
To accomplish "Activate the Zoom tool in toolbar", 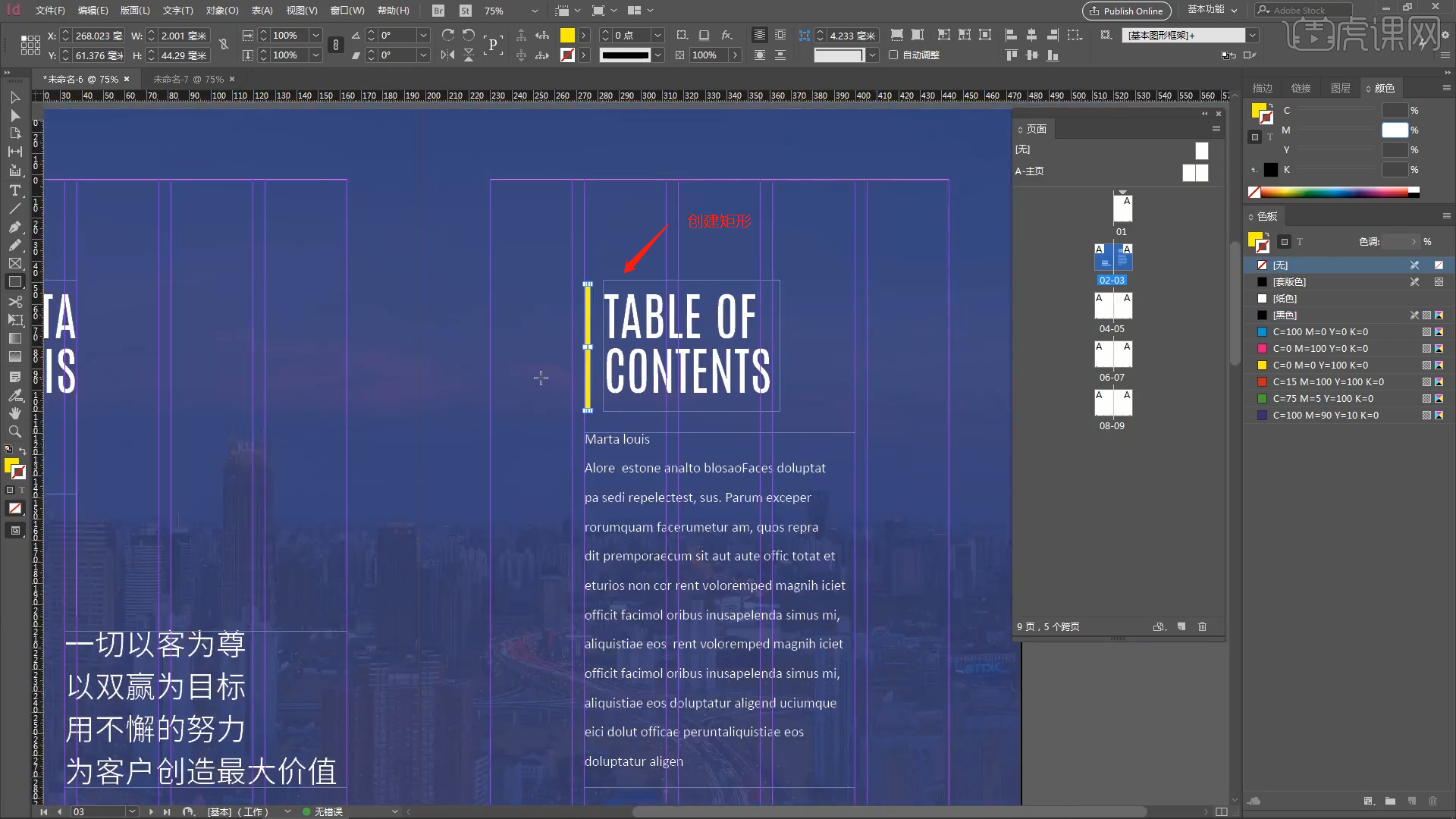I will (14, 431).
